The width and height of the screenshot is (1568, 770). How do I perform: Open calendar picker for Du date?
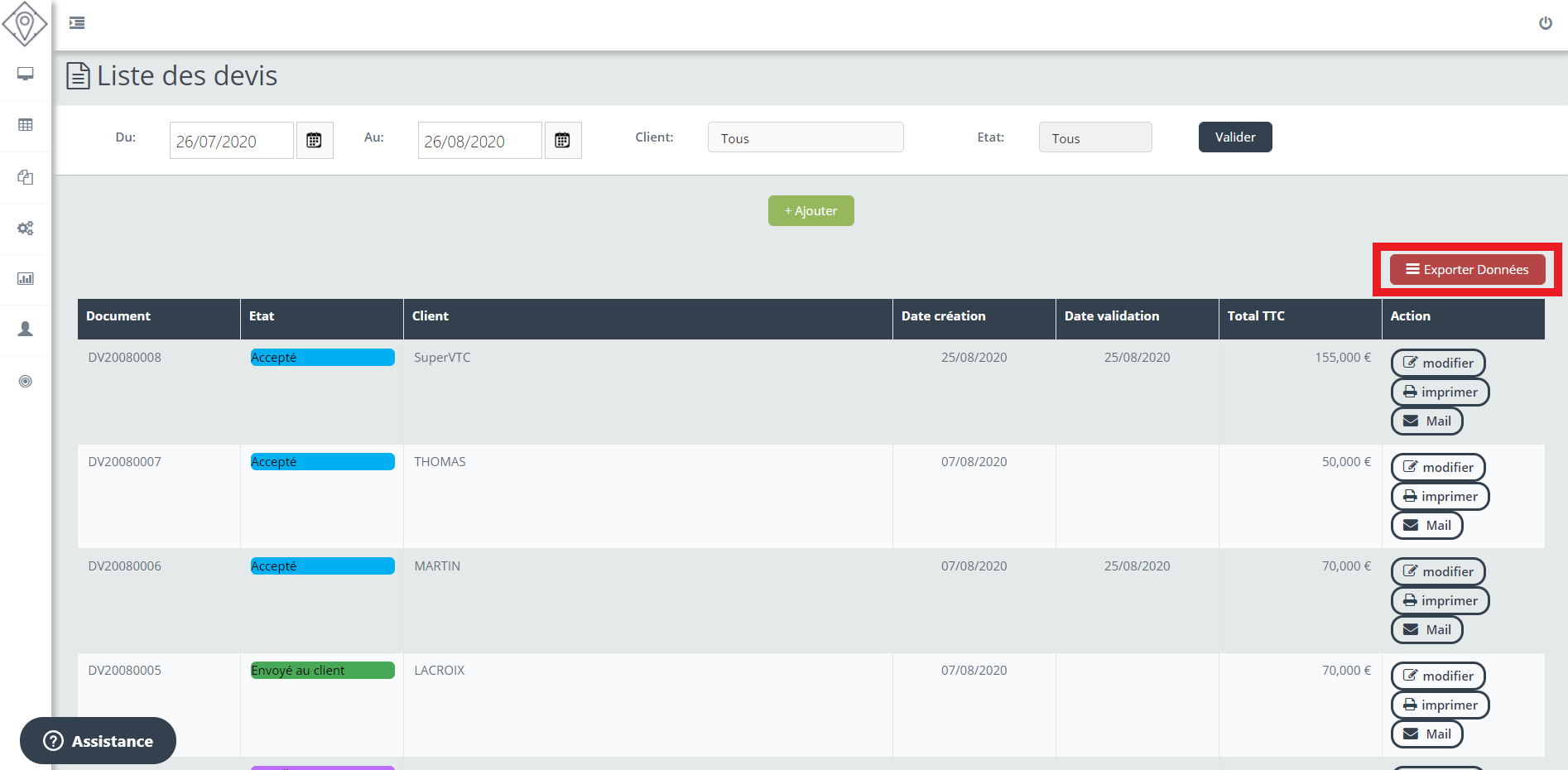click(315, 141)
